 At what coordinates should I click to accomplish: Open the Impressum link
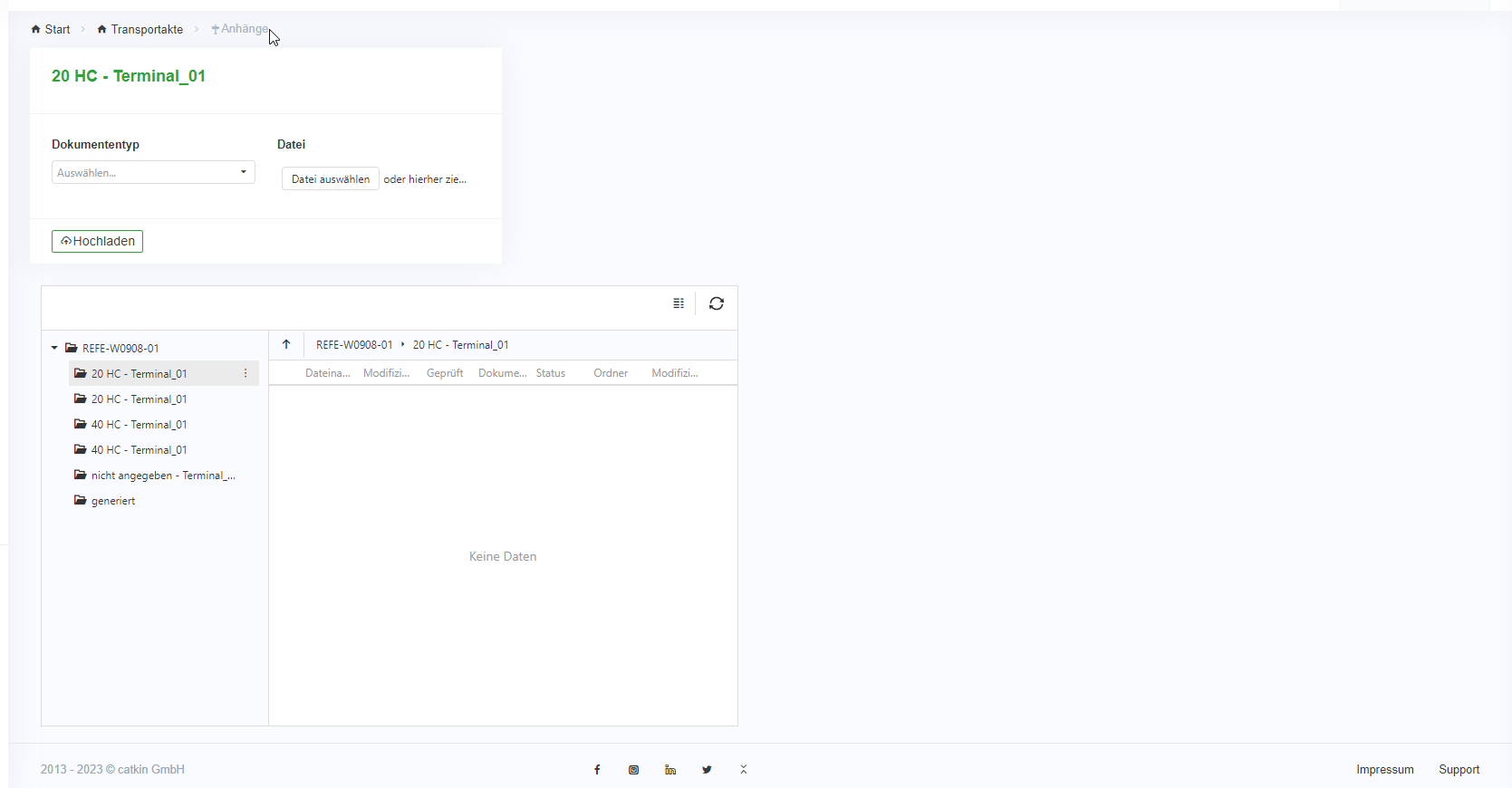coord(1384,769)
